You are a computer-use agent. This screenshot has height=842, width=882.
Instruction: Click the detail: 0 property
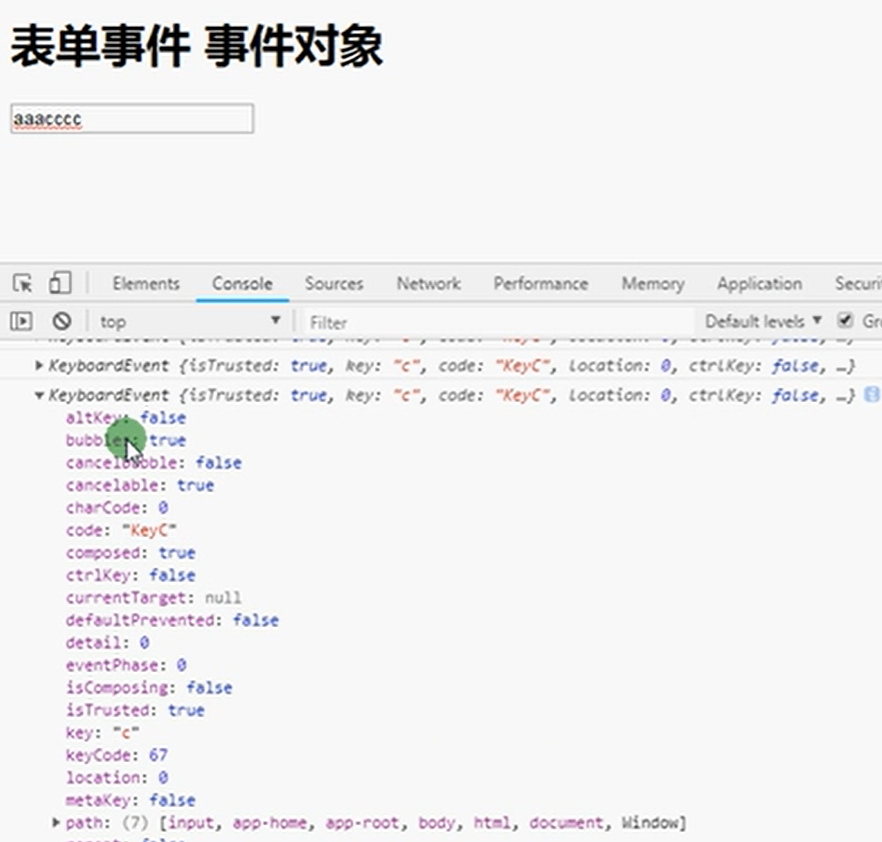tap(107, 642)
